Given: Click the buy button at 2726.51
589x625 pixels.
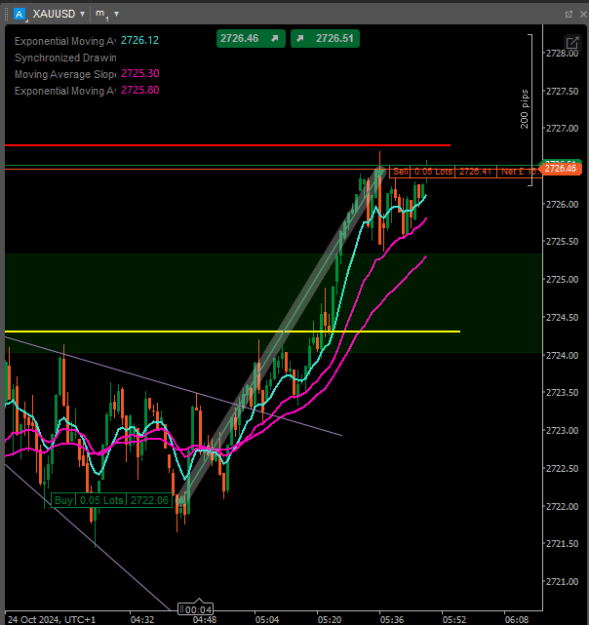Looking at the screenshot, I should 325,39.
